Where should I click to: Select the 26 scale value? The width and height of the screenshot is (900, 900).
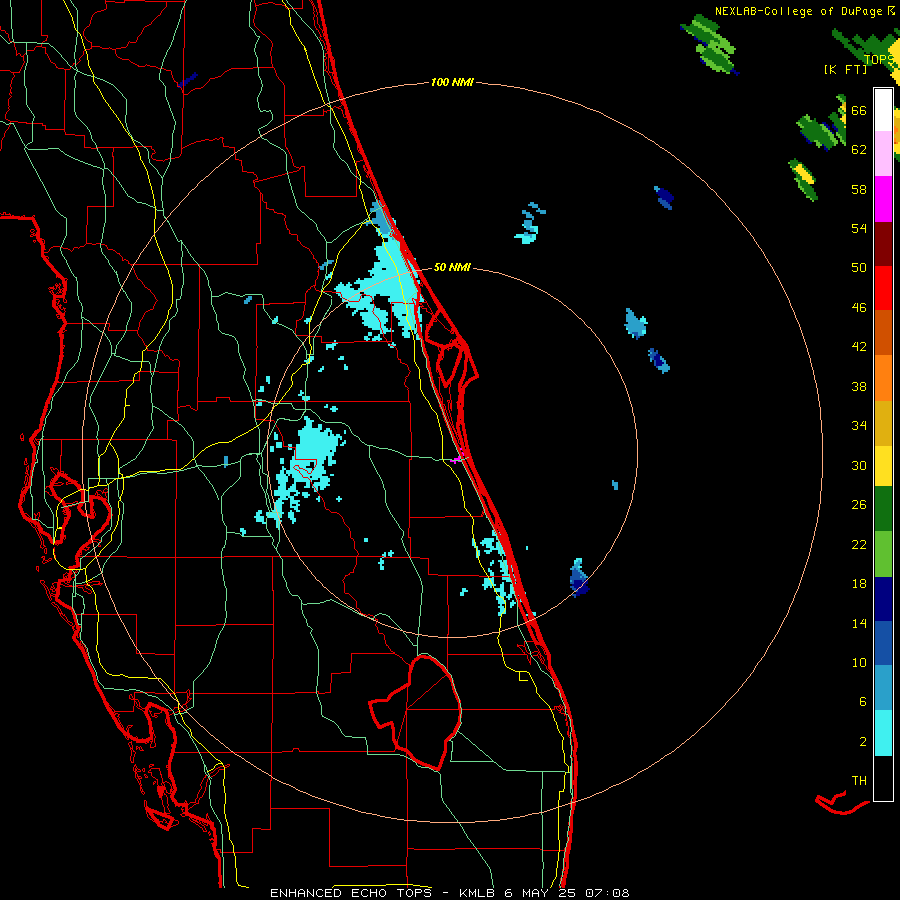point(859,505)
